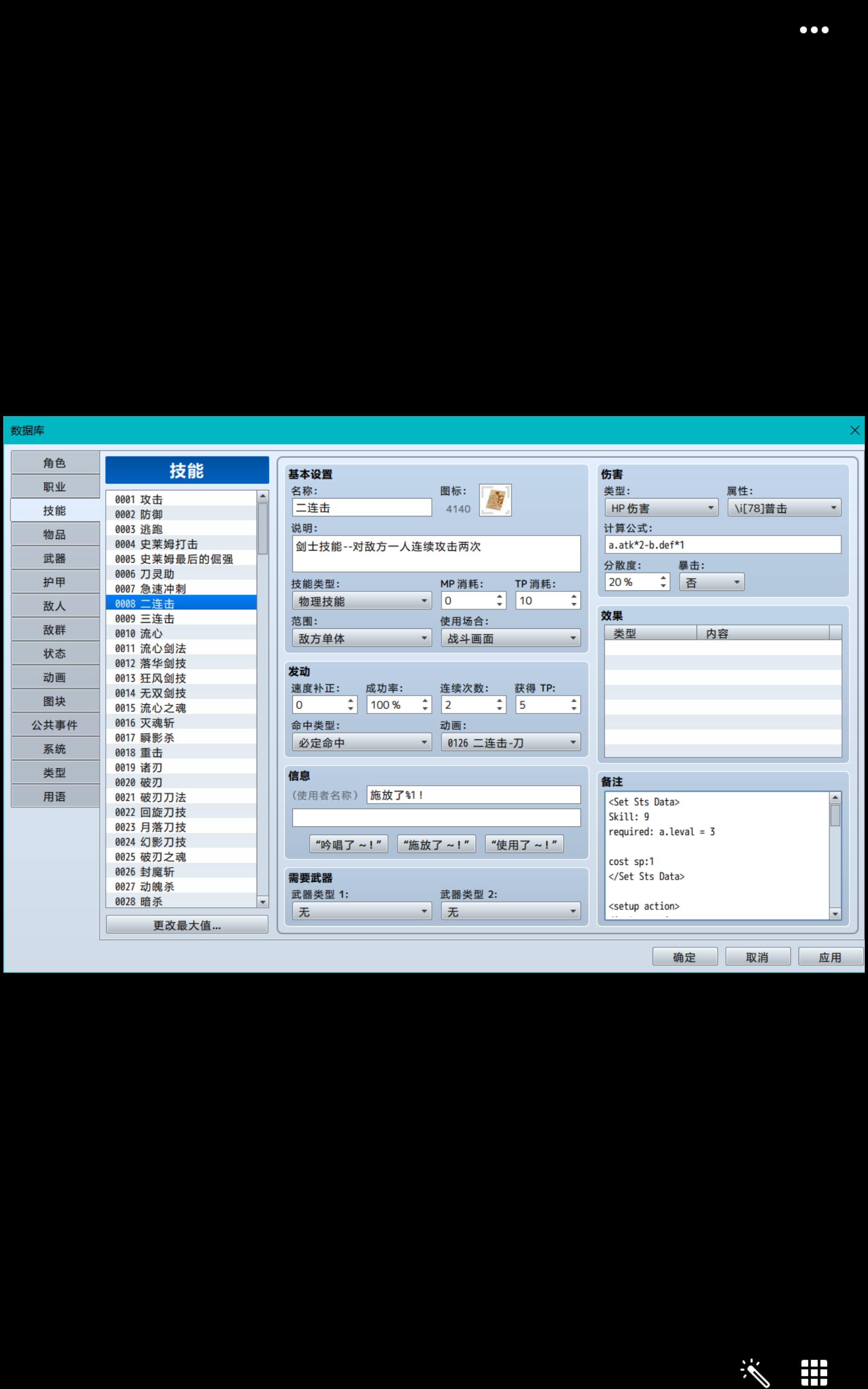The height and width of the screenshot is (1389, 868).
Task: Insert the “吟唱了～!” message template
Action: click(x=348, y=844)
